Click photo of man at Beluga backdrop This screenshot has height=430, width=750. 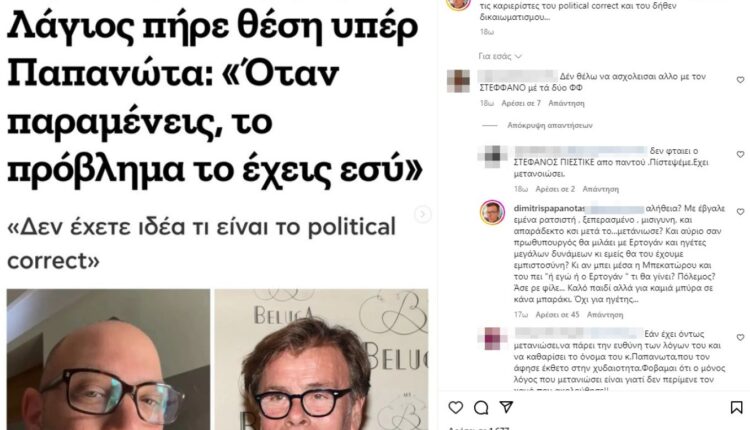click(x=321, y=359)
